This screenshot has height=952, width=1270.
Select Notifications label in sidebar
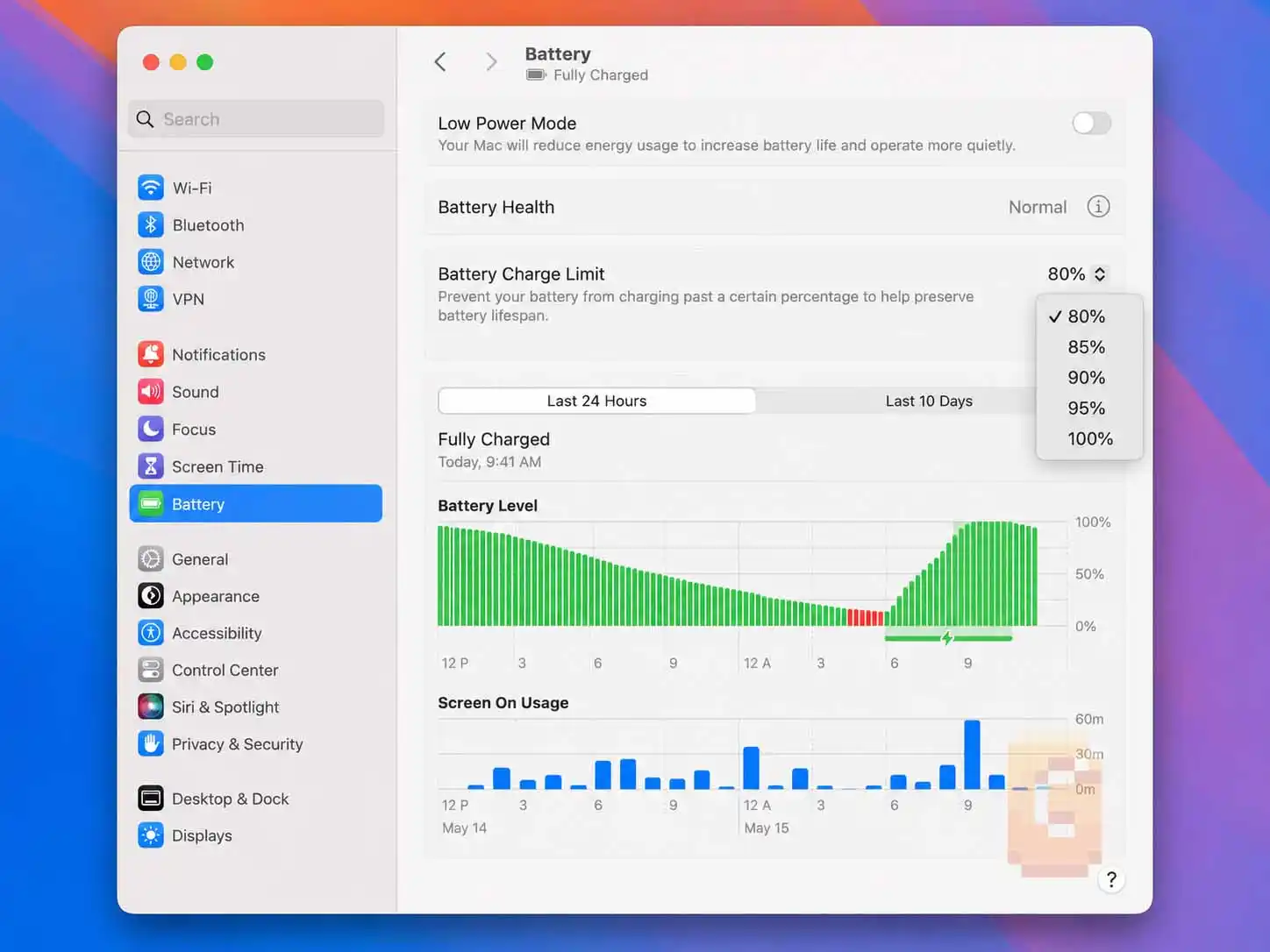(218, 355)
